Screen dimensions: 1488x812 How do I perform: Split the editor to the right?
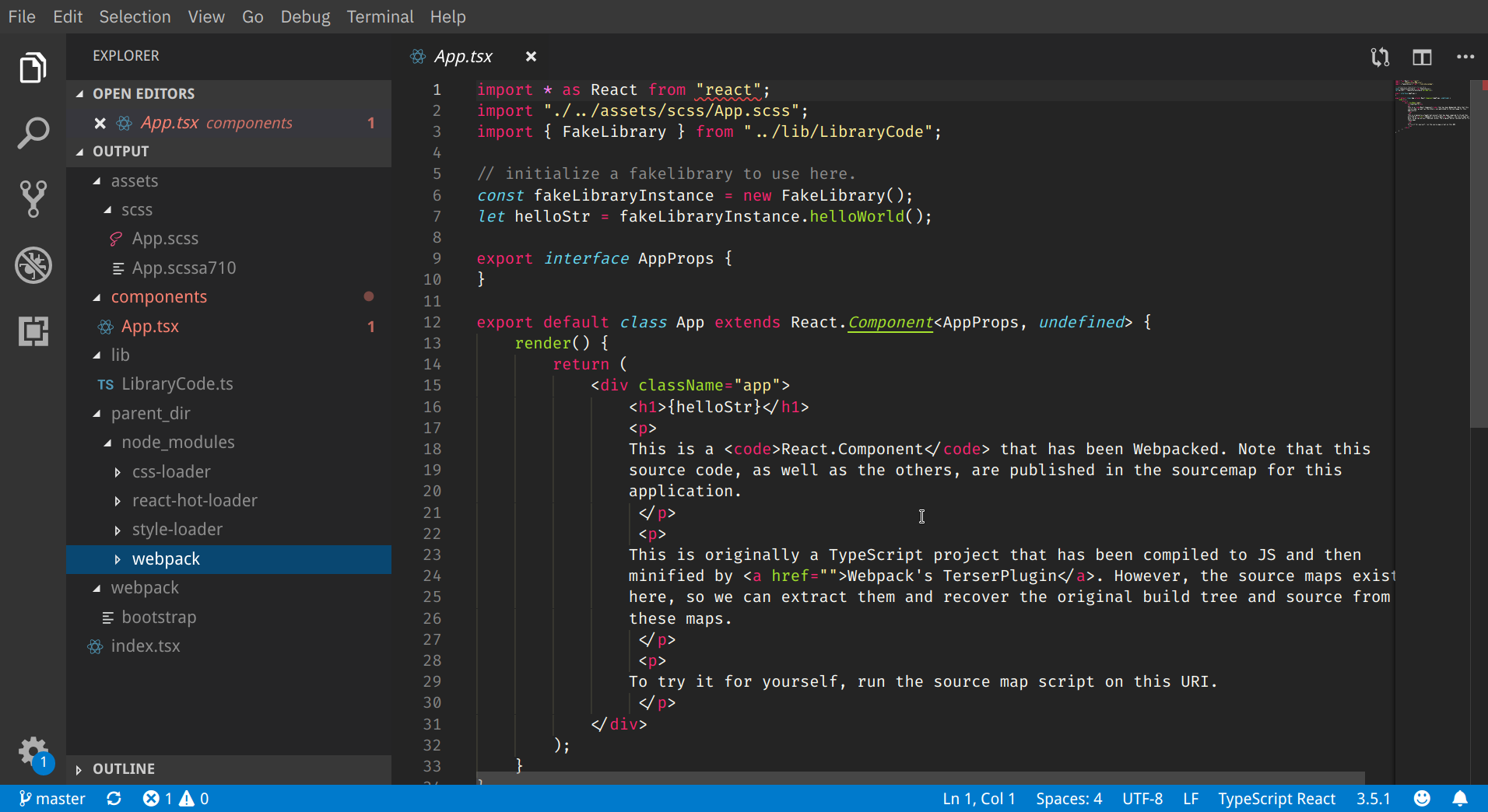tap(1422, 57)
